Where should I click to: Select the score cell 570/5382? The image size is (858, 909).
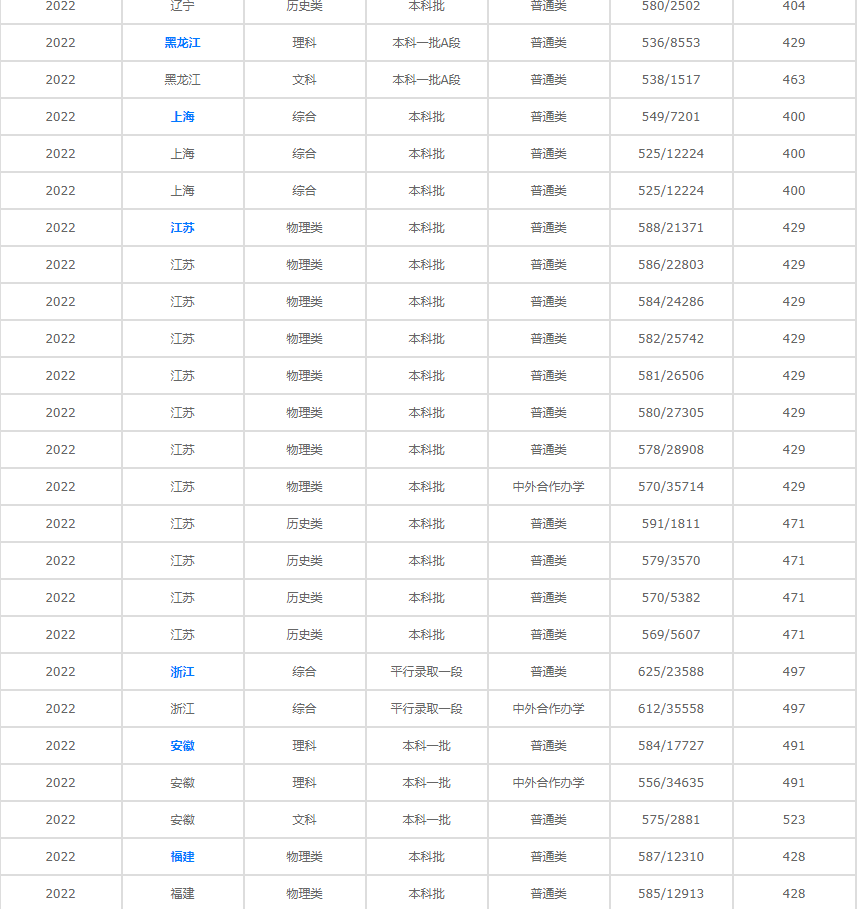pyautogui.click(x=671, y=598)
